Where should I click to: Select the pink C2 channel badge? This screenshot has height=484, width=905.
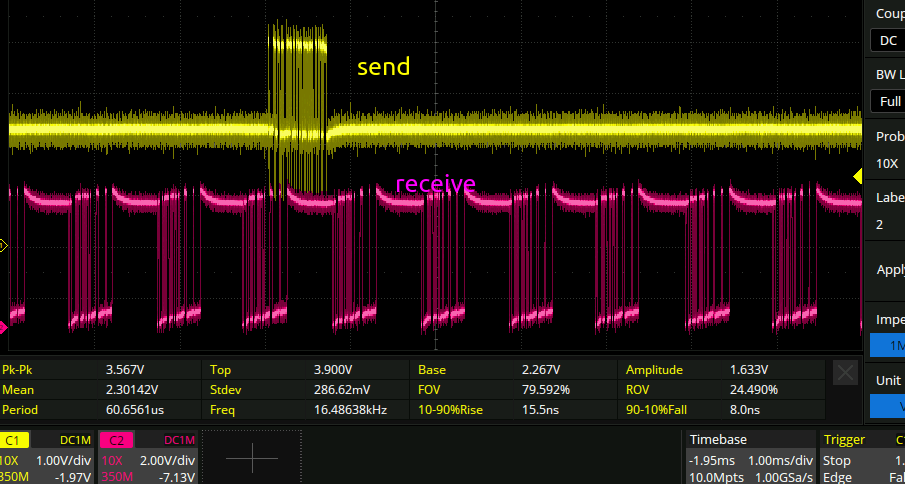[117, 440]
